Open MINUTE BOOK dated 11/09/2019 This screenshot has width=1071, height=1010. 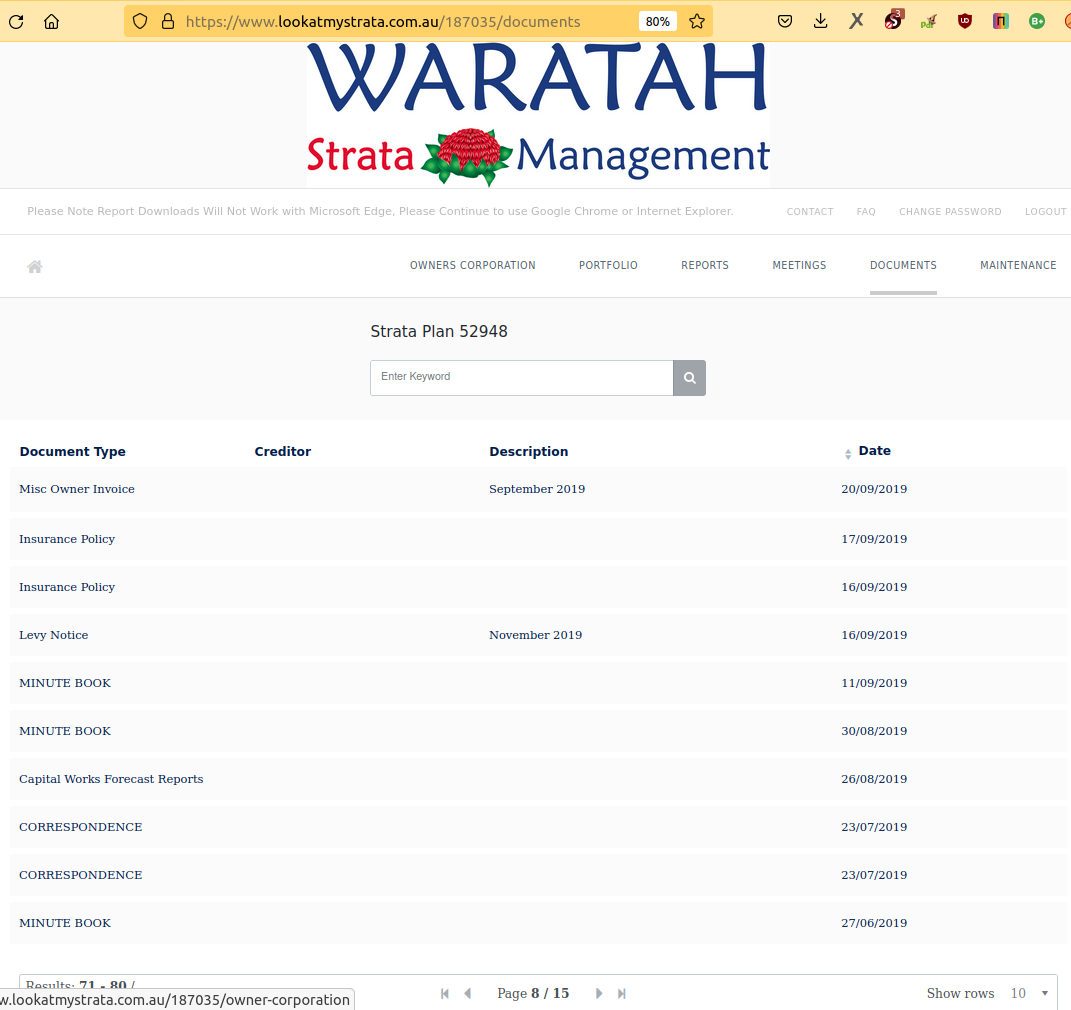(65, 683)
